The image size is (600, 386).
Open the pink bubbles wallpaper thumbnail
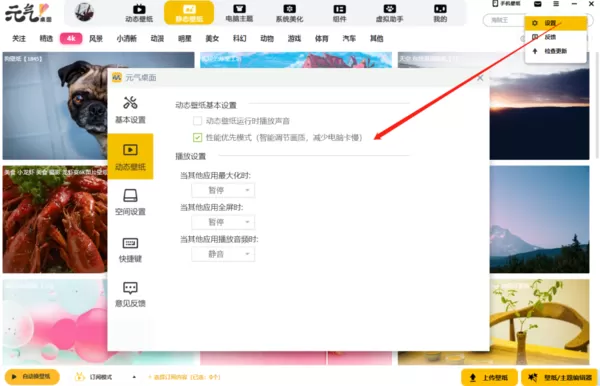(55, 322)
